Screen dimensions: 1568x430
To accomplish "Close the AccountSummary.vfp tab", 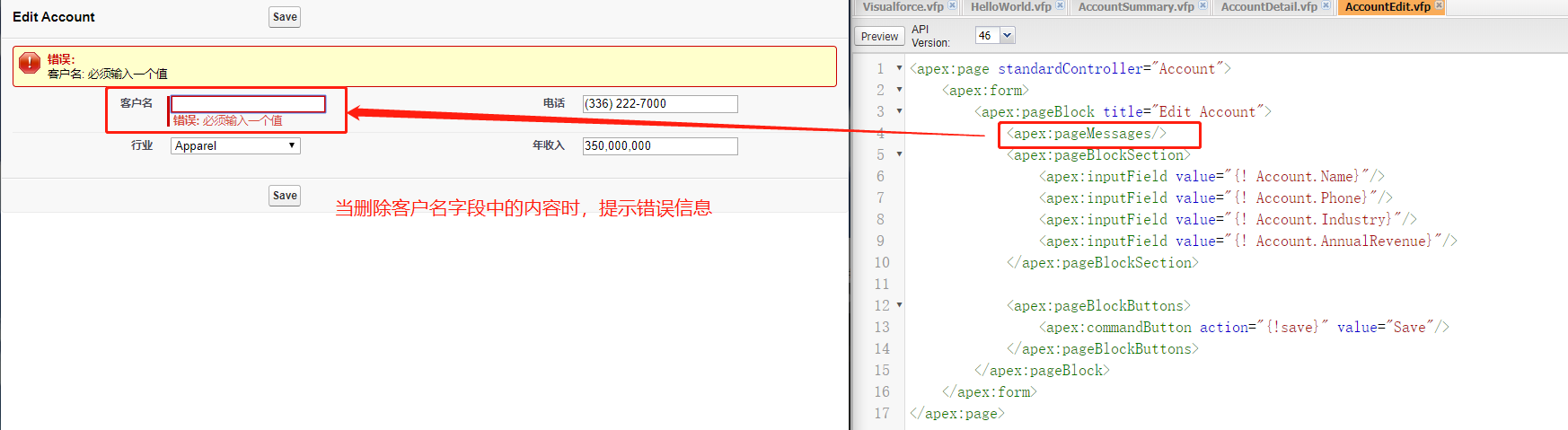I will (1202, 5).
